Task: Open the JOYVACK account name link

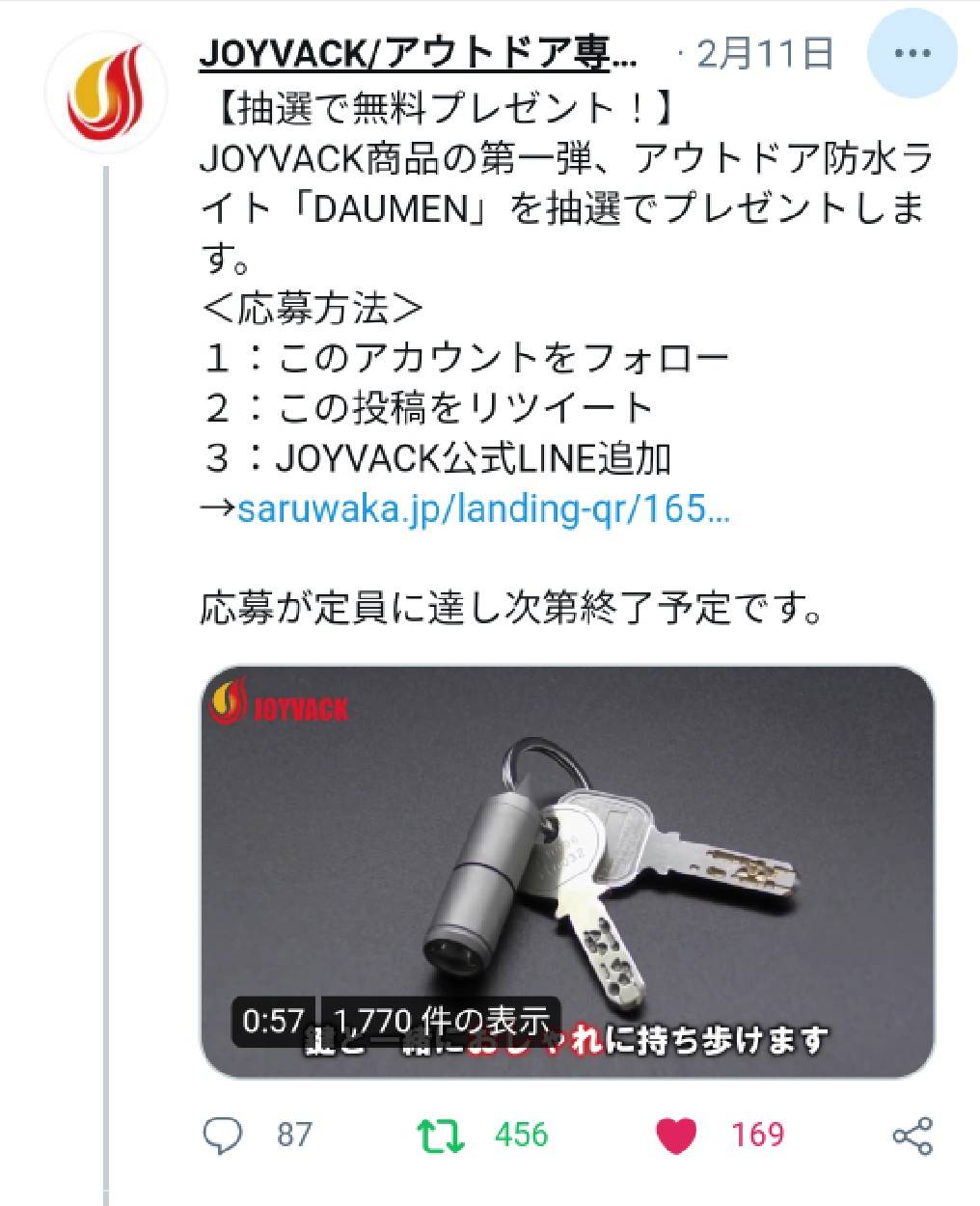Action: pos(419,55)
